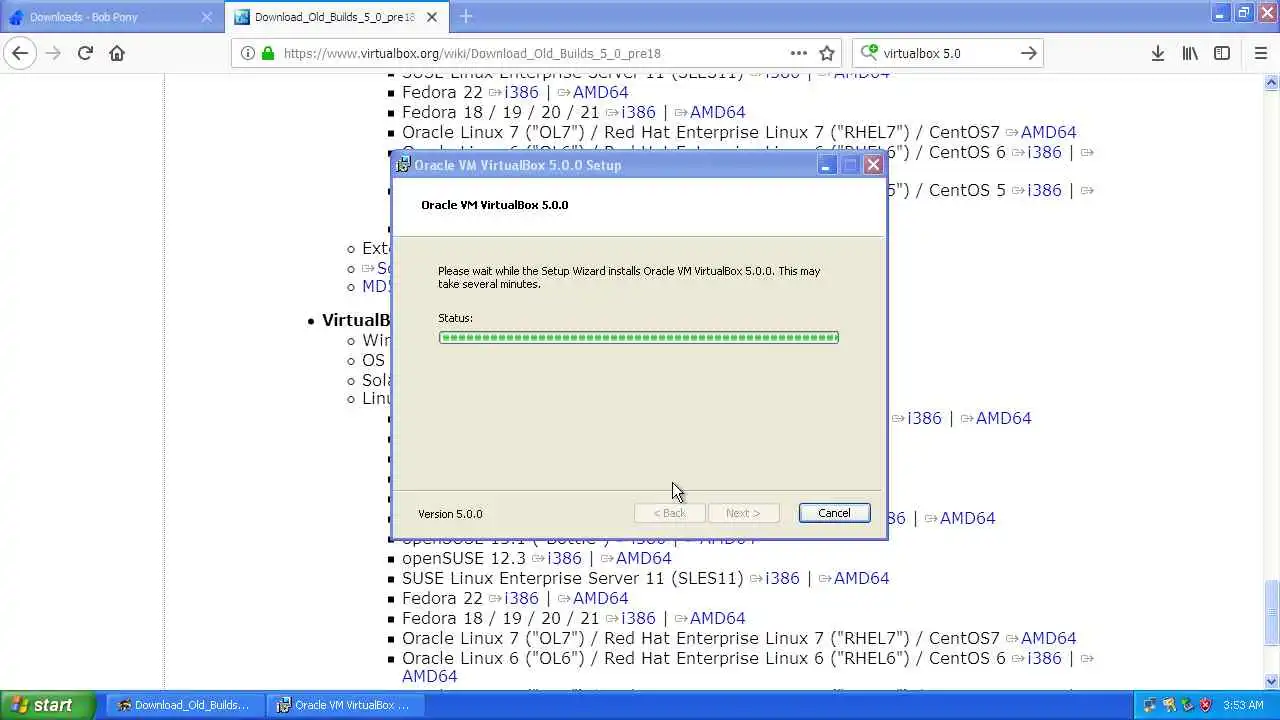Click 'Version 5.0.0' text in setup dialog

coord(450,514)
